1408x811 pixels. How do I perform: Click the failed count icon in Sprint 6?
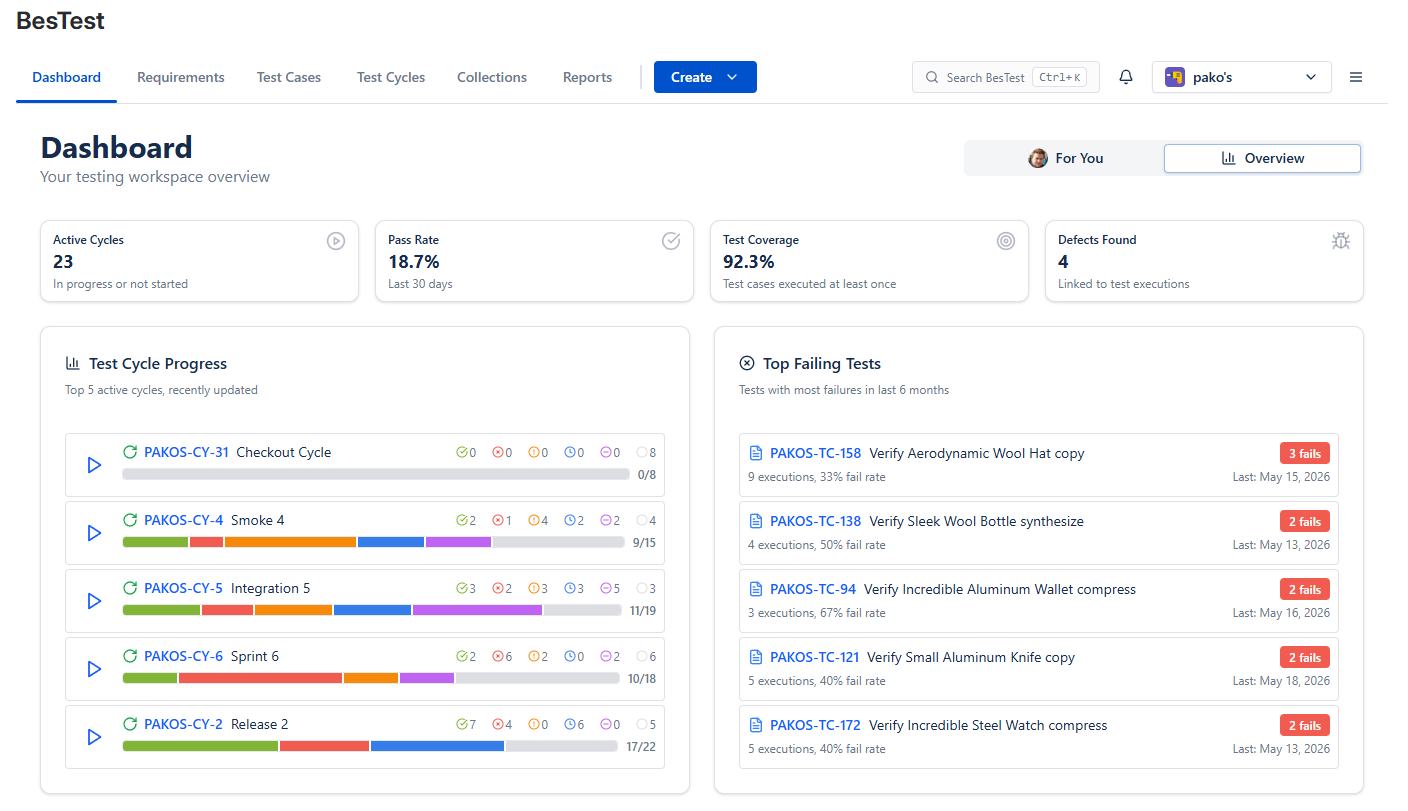pos(498,656)
